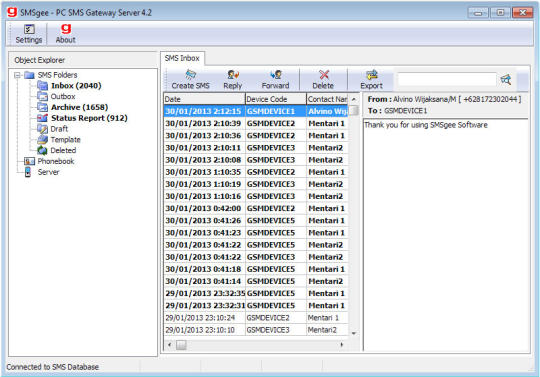Click the vertical scrollbar thumb
This screenshot has height=377, width=540.
point(354,110)
